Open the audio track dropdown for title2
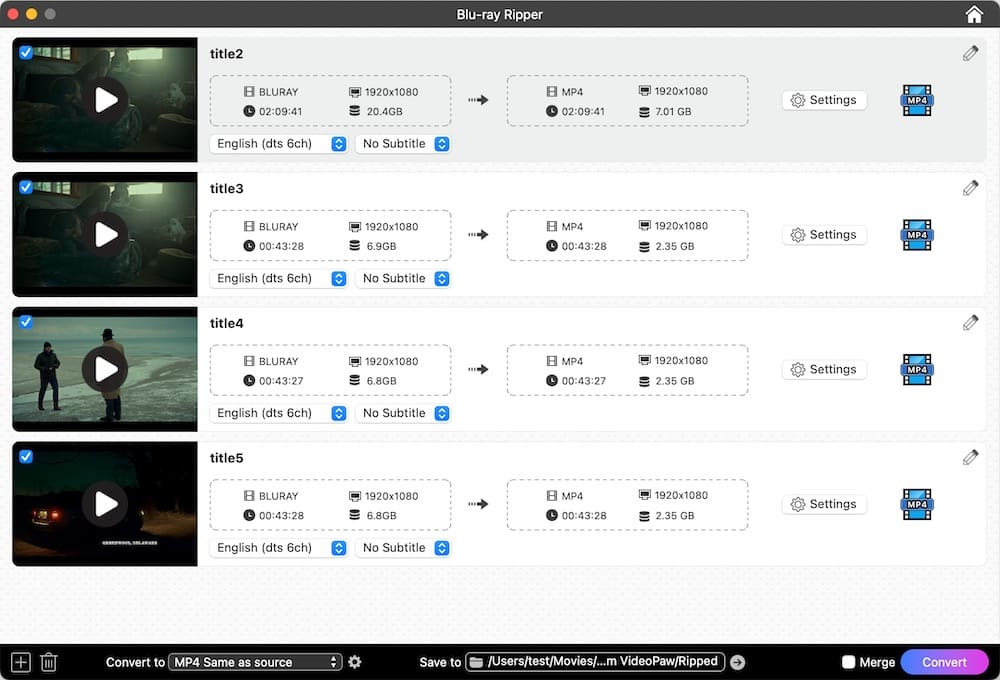 [x=280, y=143]
